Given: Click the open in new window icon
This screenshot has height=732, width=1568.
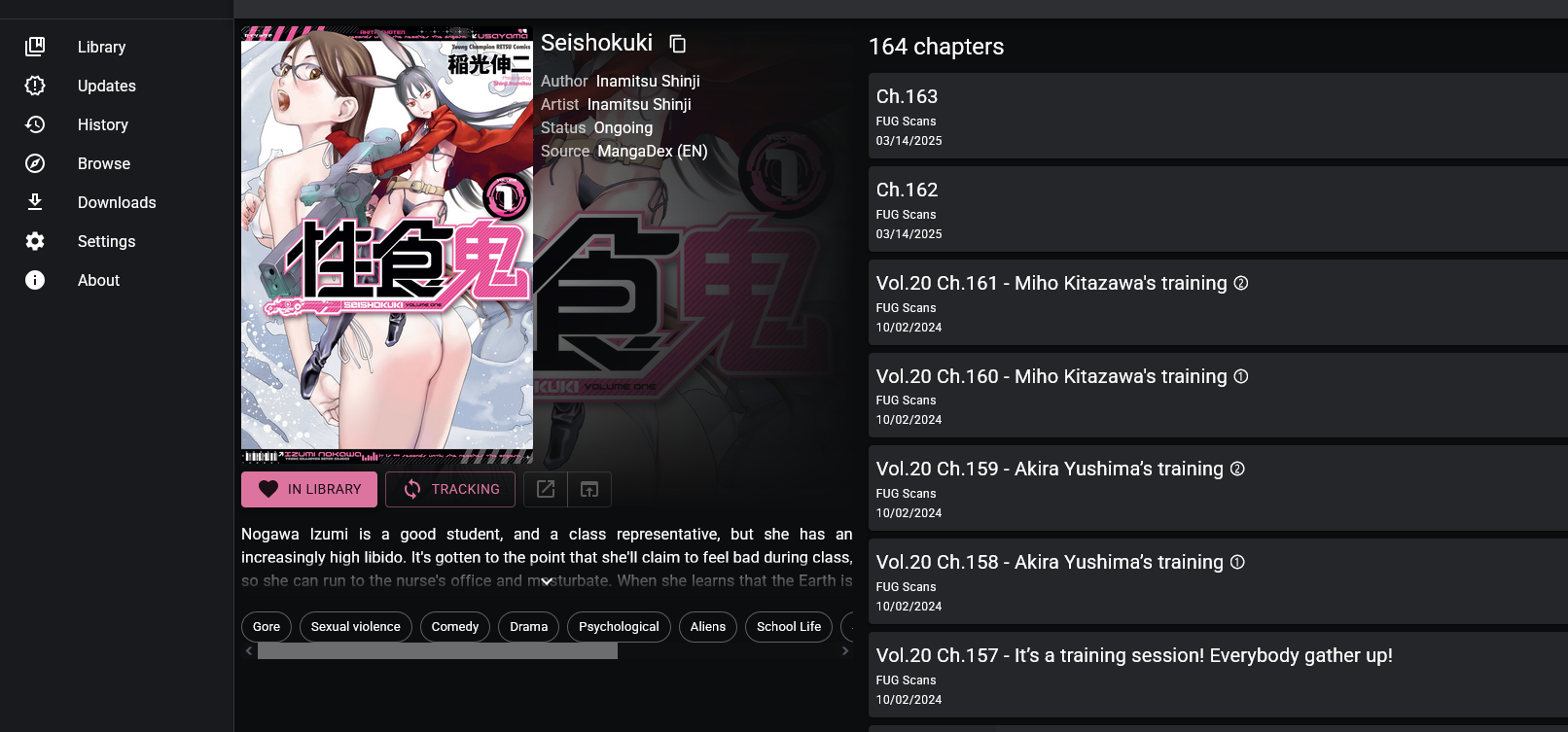Looking at the screenshot, I should (x=589, y=489).
